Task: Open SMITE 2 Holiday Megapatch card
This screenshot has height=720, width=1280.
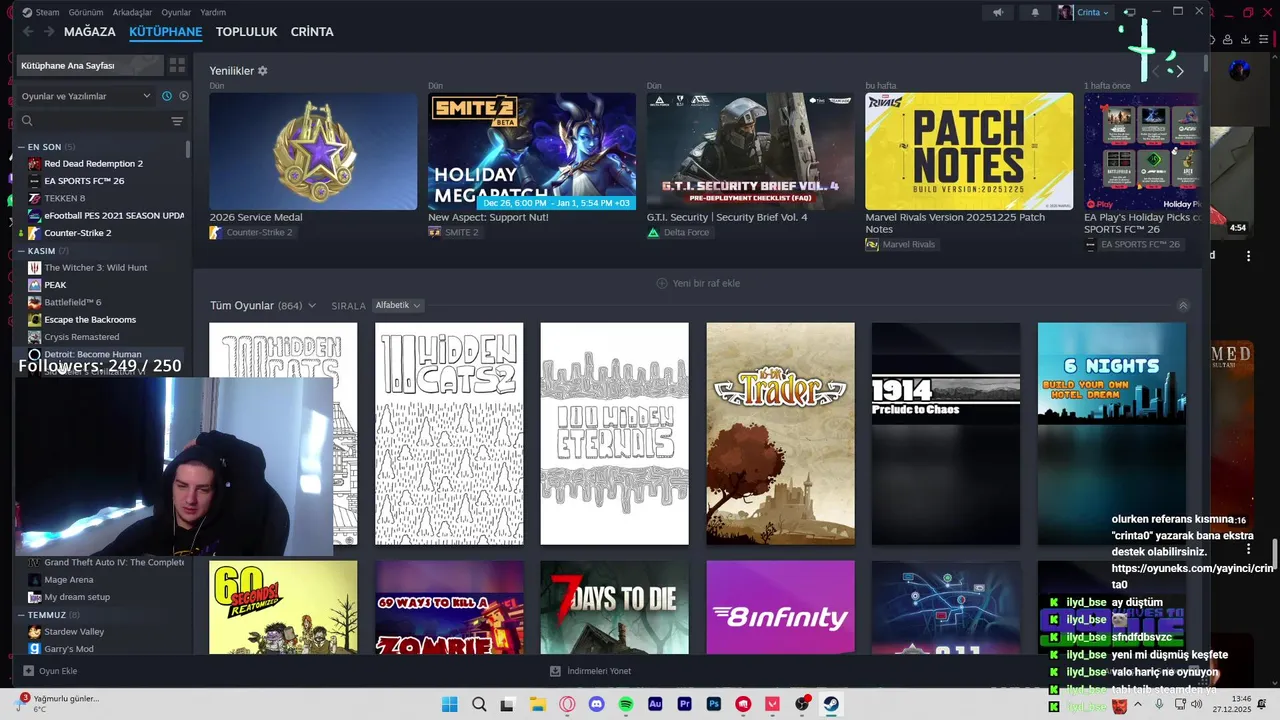Action: tap(531, 151)
